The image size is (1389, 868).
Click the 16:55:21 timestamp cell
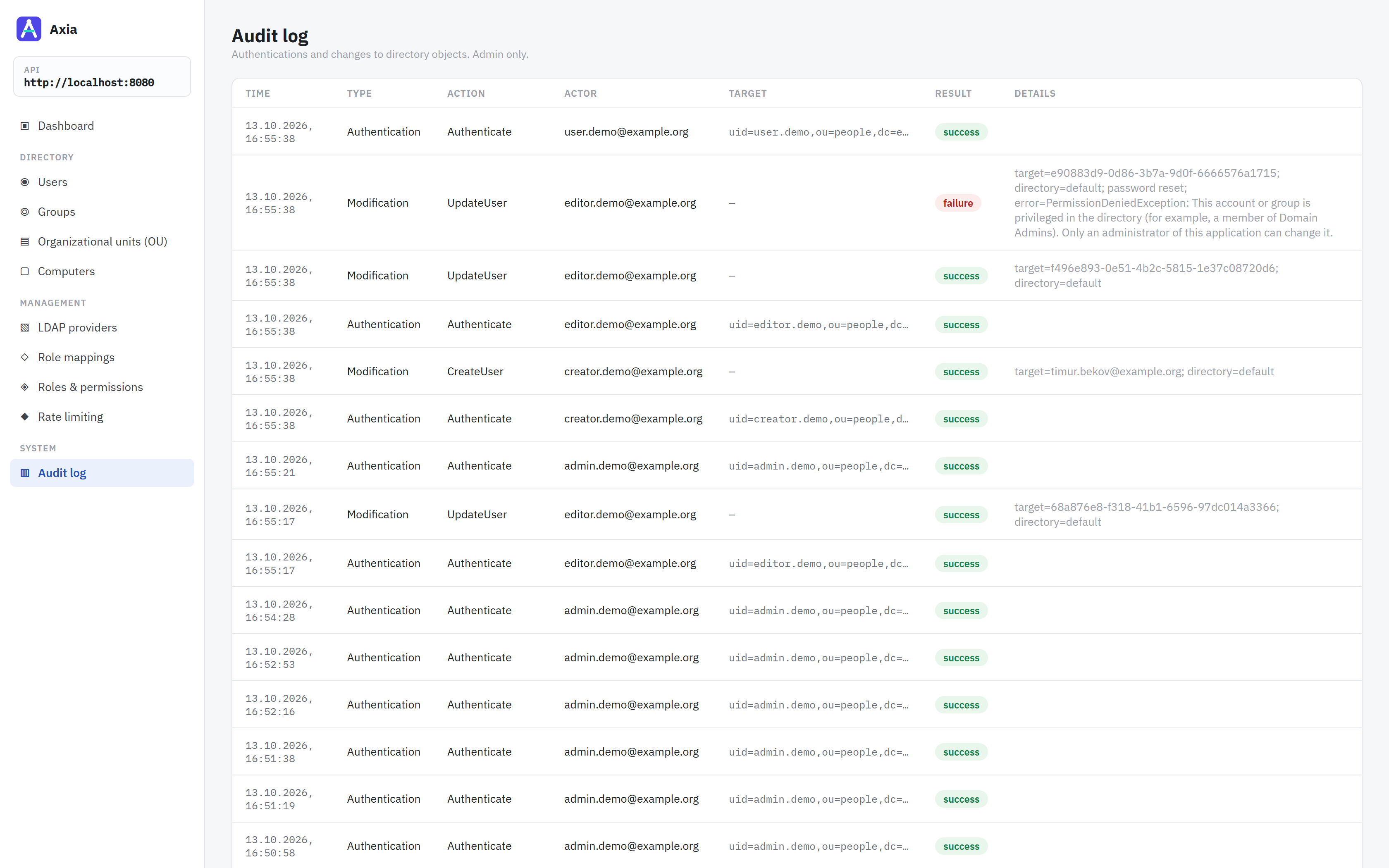[x=279, y=466]
